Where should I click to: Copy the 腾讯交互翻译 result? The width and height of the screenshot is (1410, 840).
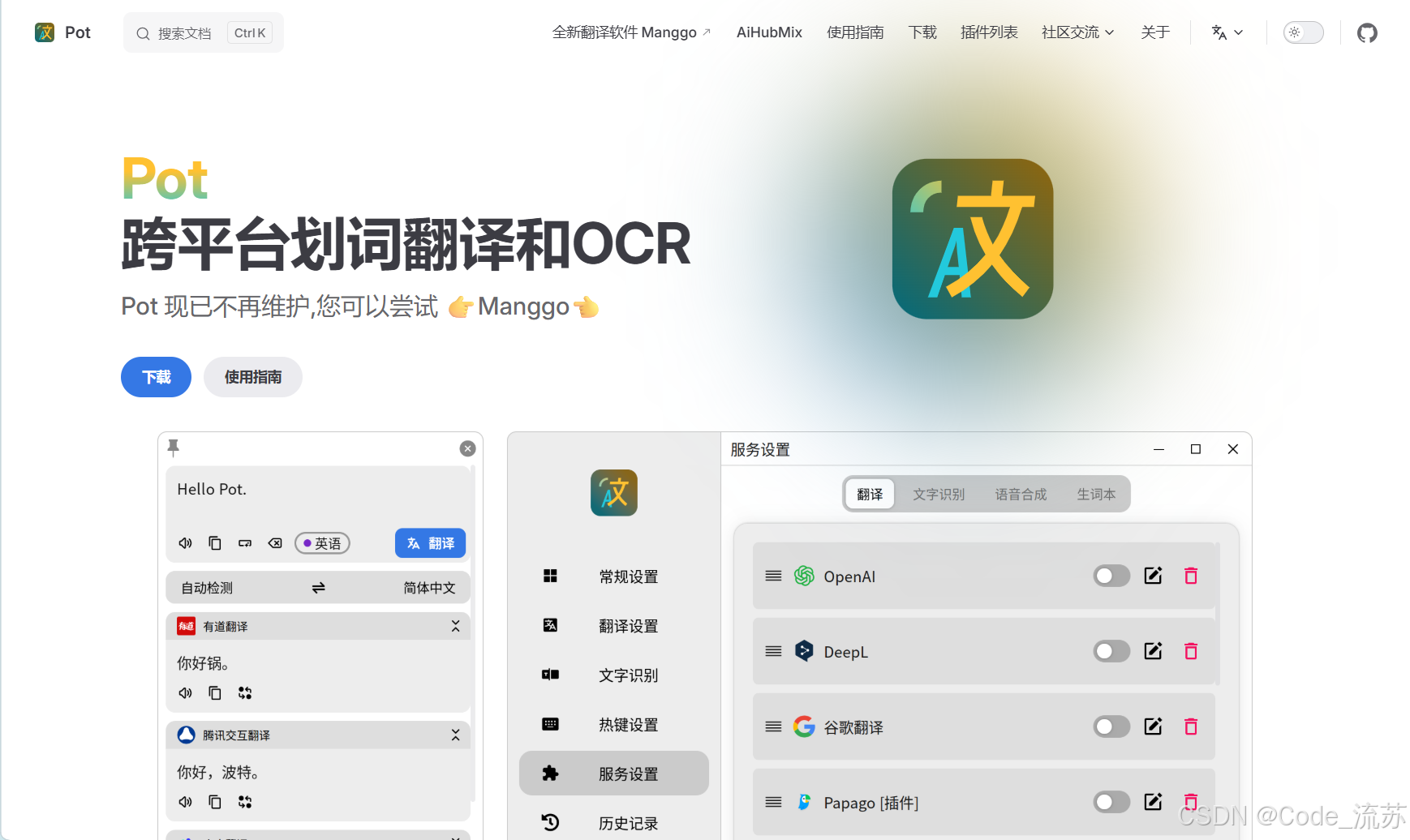coord(215,802)
